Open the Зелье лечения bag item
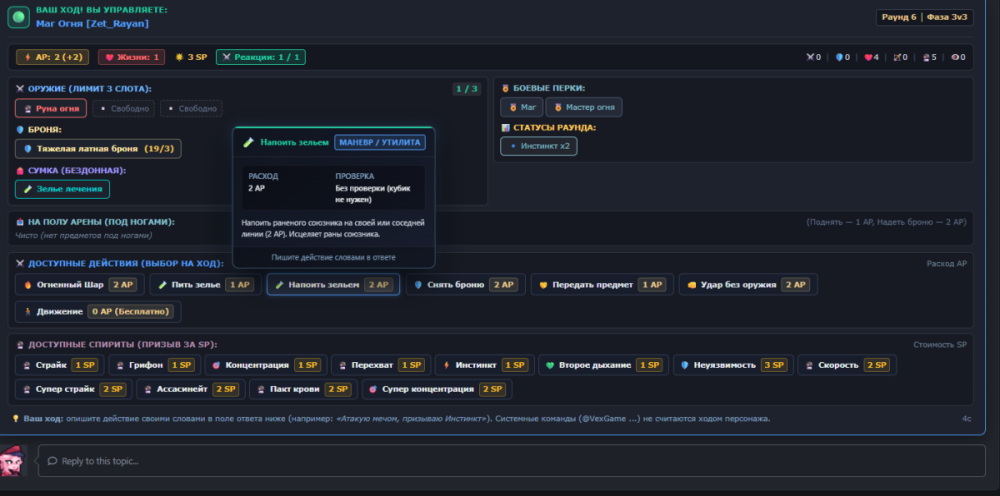 (x=62, y=189)
